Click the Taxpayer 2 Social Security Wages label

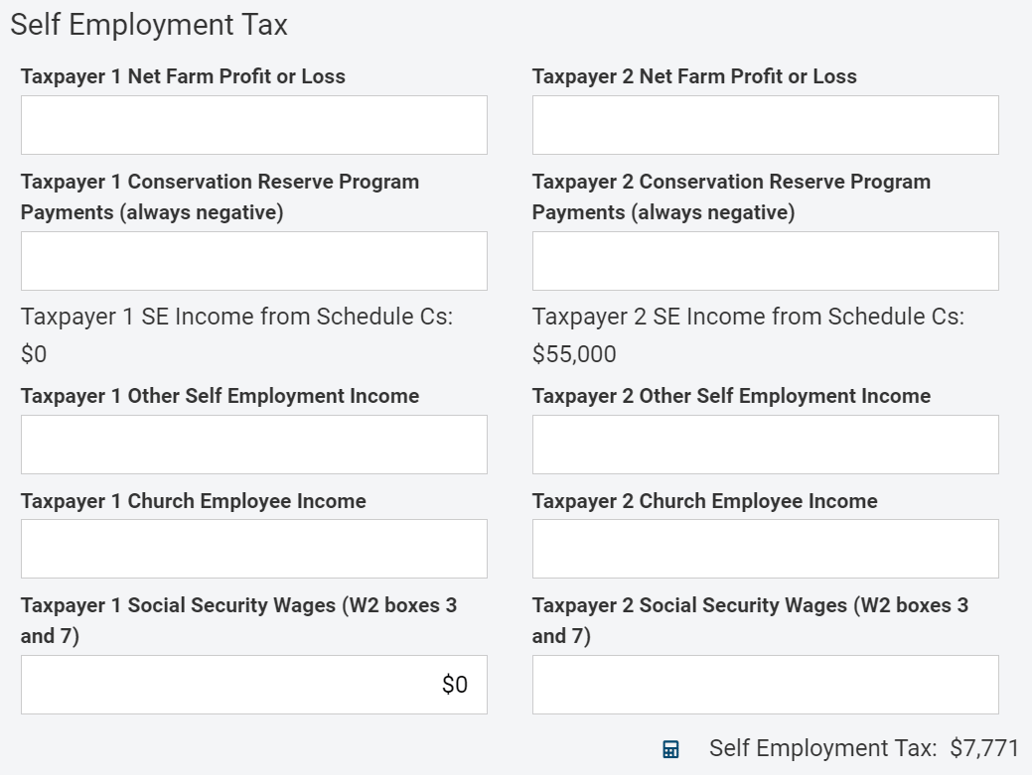(750, 620)
